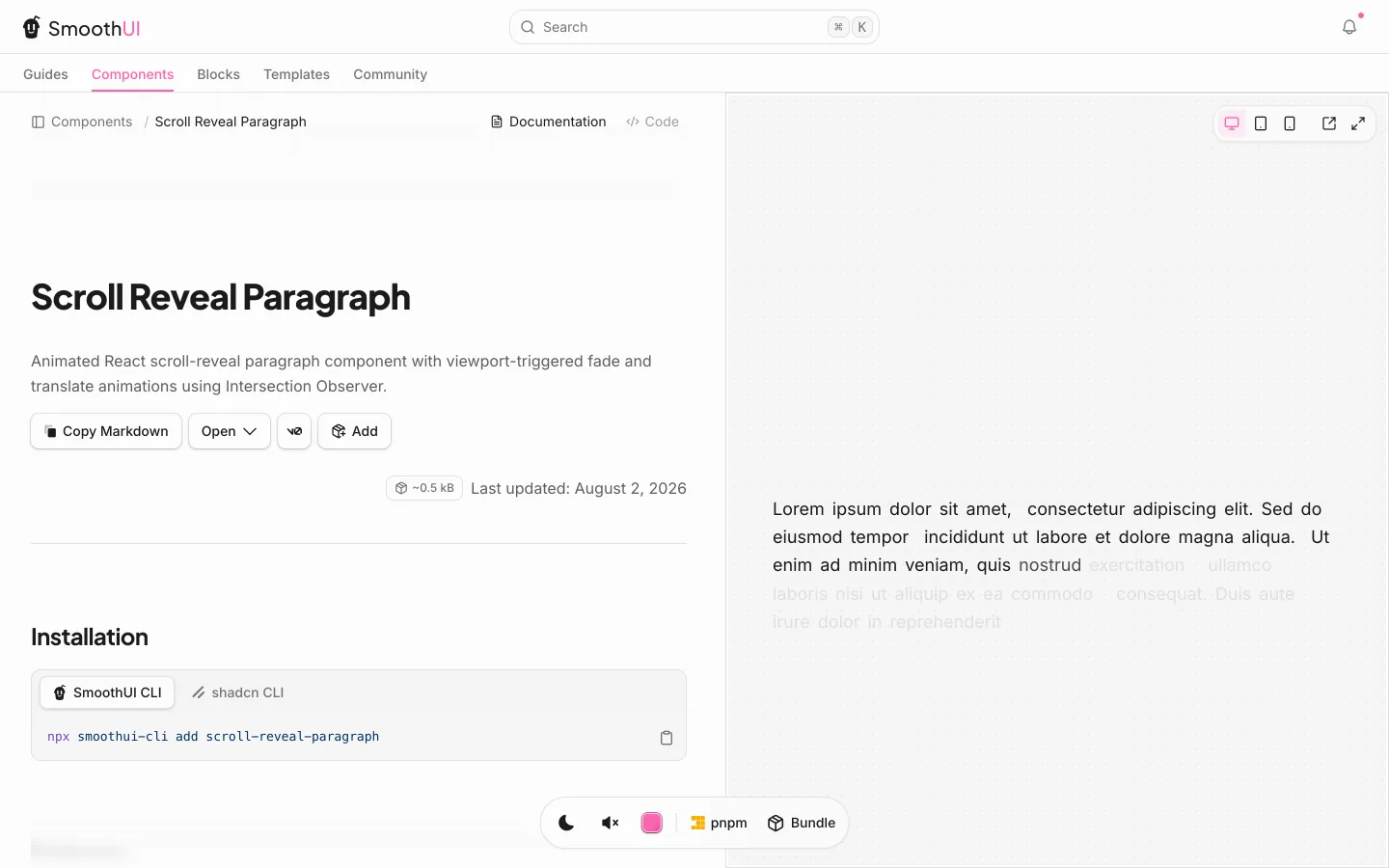1389x868 pixels.
Task: Click Copy Markdown button
Action: point(106,431)
